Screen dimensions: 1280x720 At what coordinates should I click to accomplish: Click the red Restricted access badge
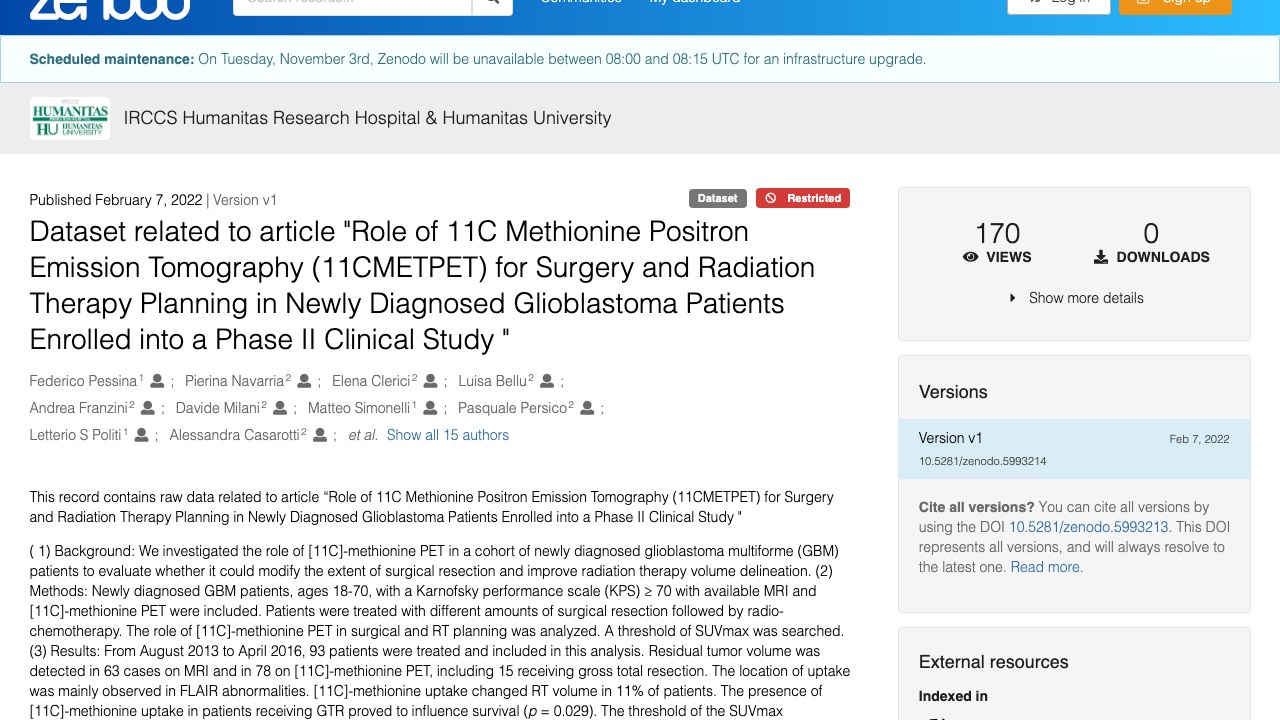tap(803, 198)
